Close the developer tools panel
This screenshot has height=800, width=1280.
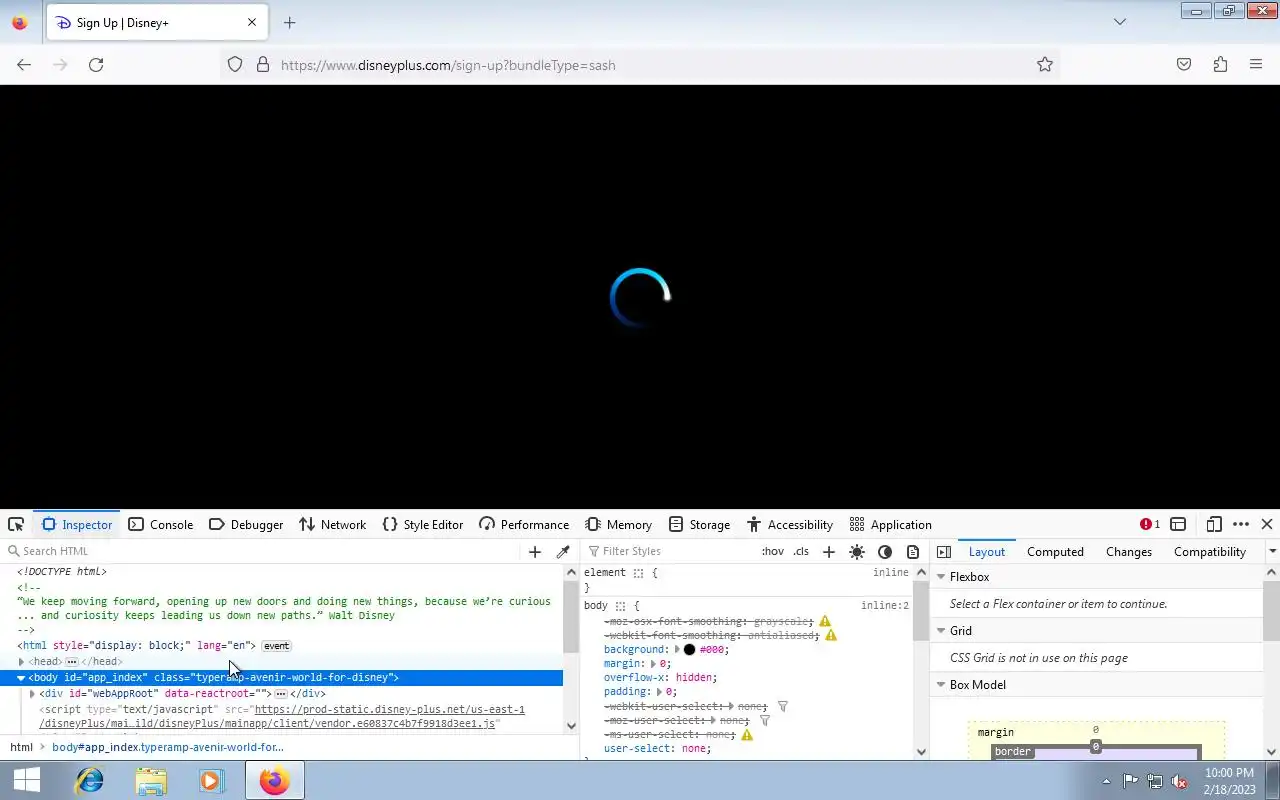pyautogui.click(x=1267, y=524)
